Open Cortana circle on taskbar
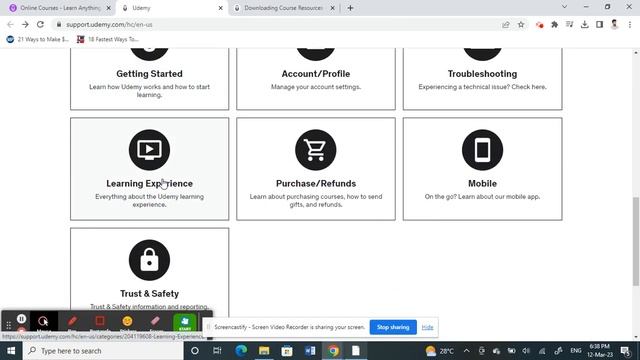 point(195,351)
